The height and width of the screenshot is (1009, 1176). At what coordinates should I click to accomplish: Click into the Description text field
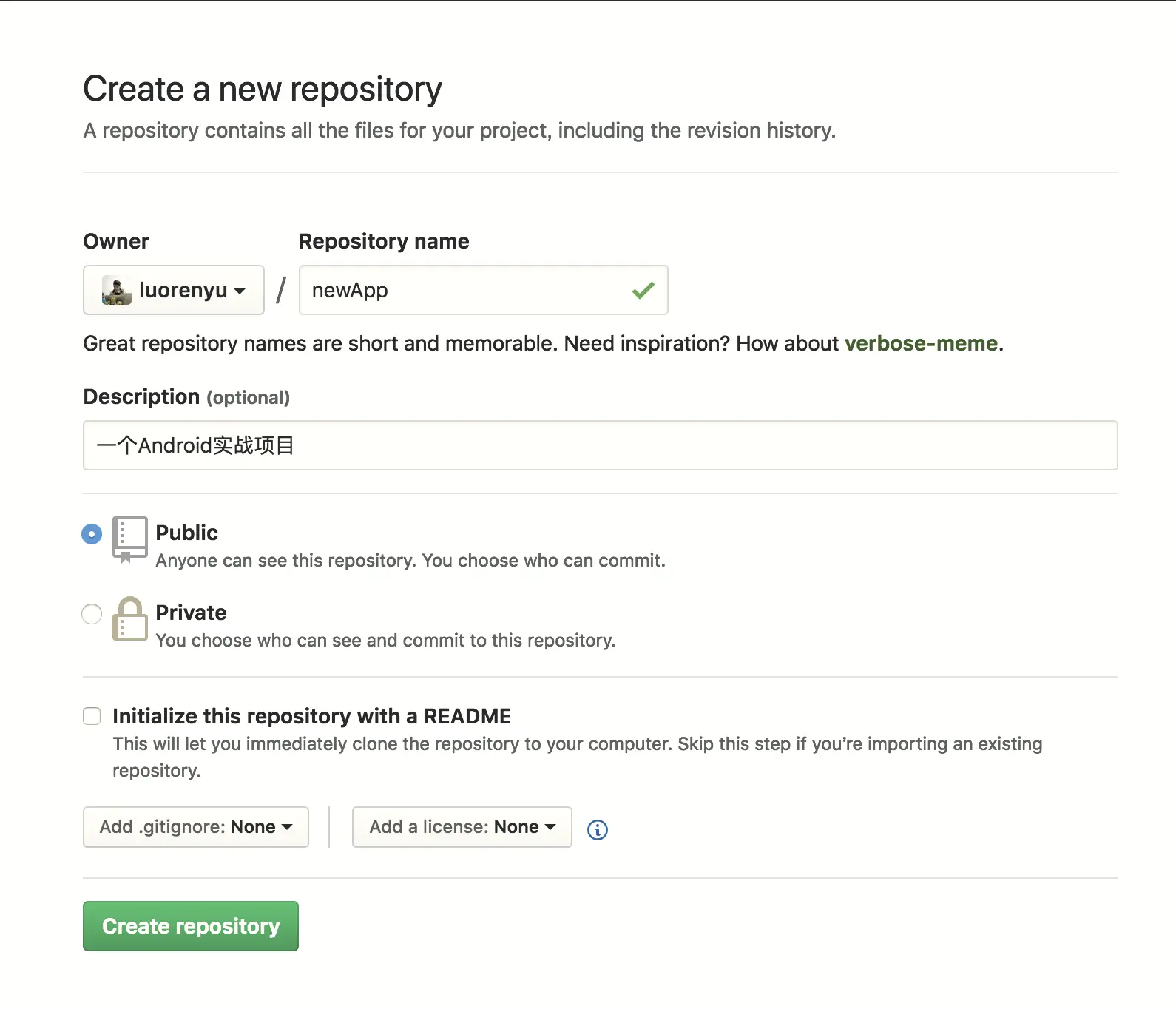(x=600, y=445)
